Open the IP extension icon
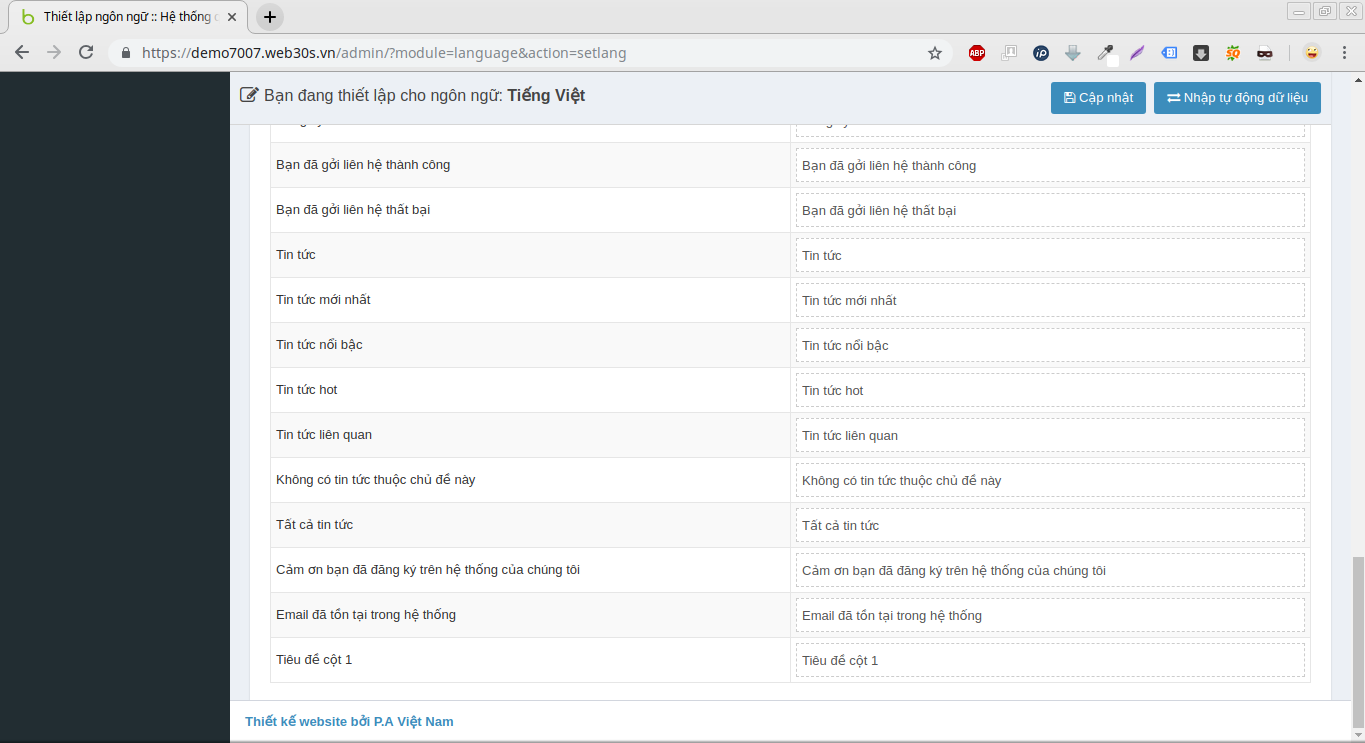Viewport: 1365px width, 743px height. coord(1041,53)
